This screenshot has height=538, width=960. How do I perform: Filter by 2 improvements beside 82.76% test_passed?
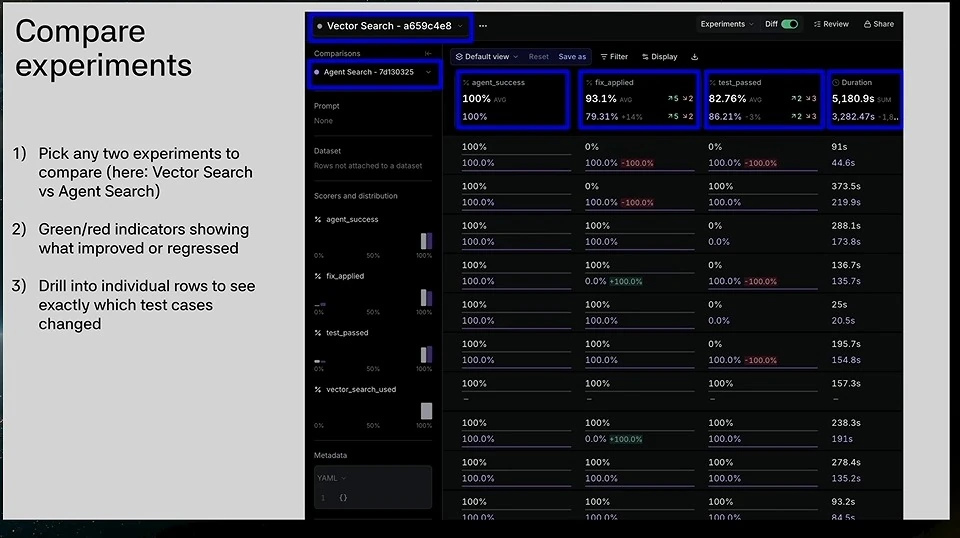[x=796, y=99]
